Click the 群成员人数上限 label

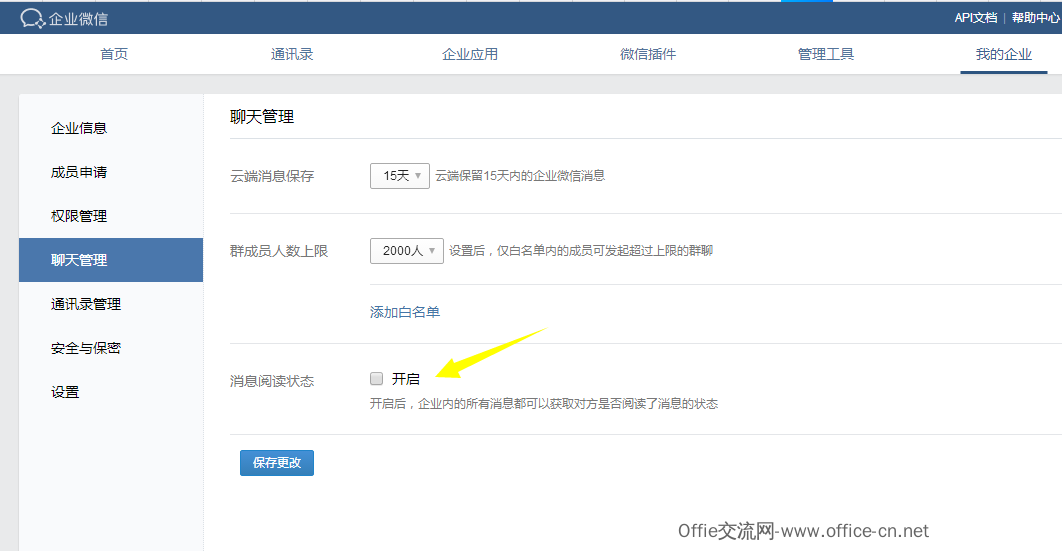(x=279, y=251)
